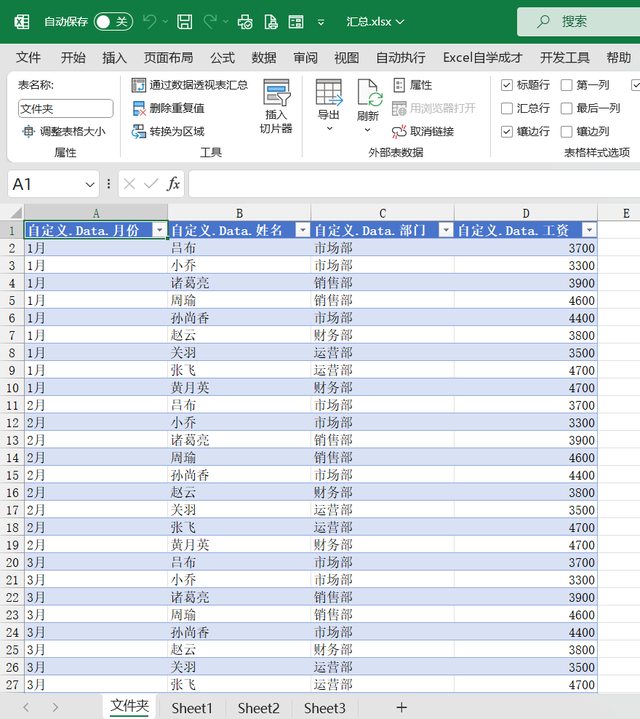Open the Excel自学成才 tab

[x=482, y=58]
